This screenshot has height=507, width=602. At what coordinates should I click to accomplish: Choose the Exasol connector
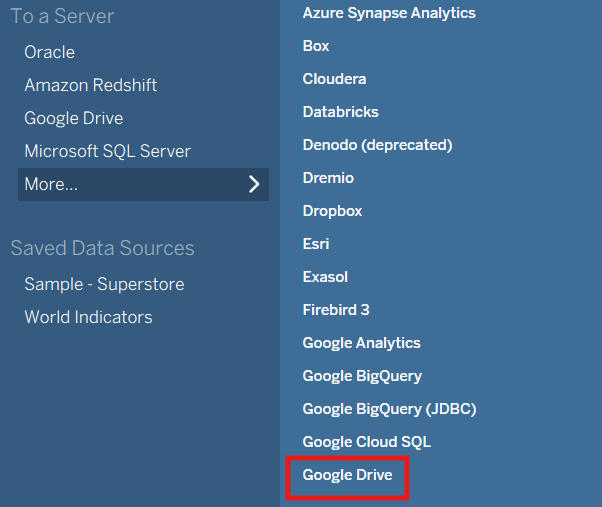coord(325,277)
